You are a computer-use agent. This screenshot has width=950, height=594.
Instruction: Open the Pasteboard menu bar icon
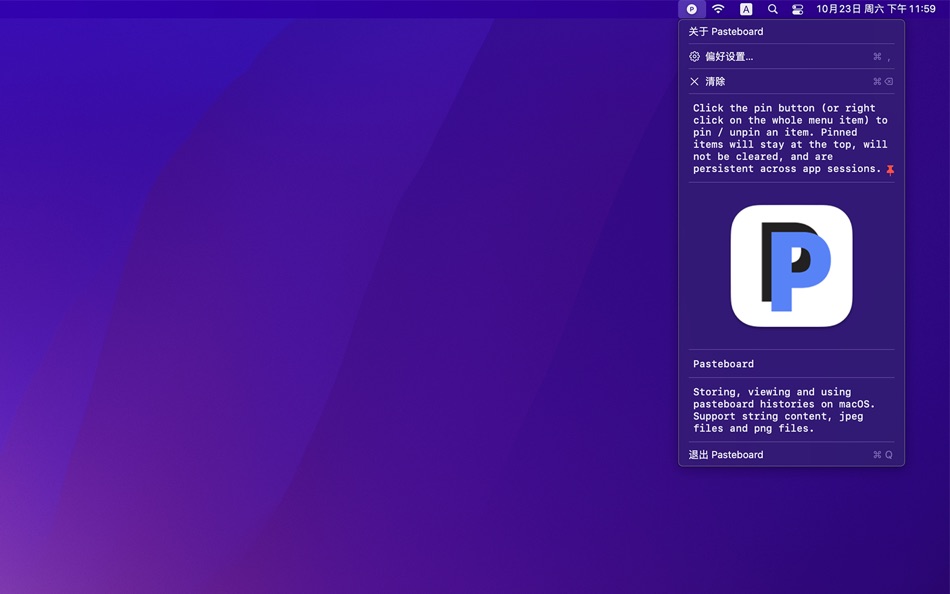click(691, 9)
